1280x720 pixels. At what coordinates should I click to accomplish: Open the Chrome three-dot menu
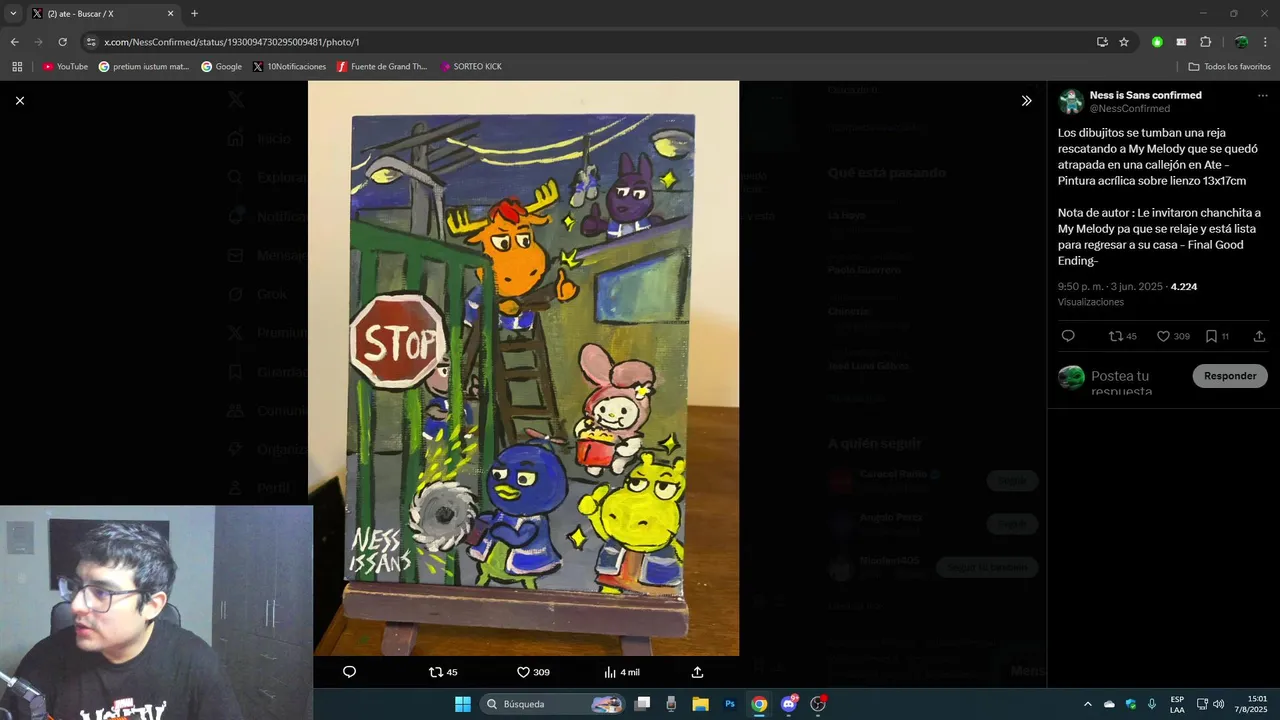[x=1265, y=42]
